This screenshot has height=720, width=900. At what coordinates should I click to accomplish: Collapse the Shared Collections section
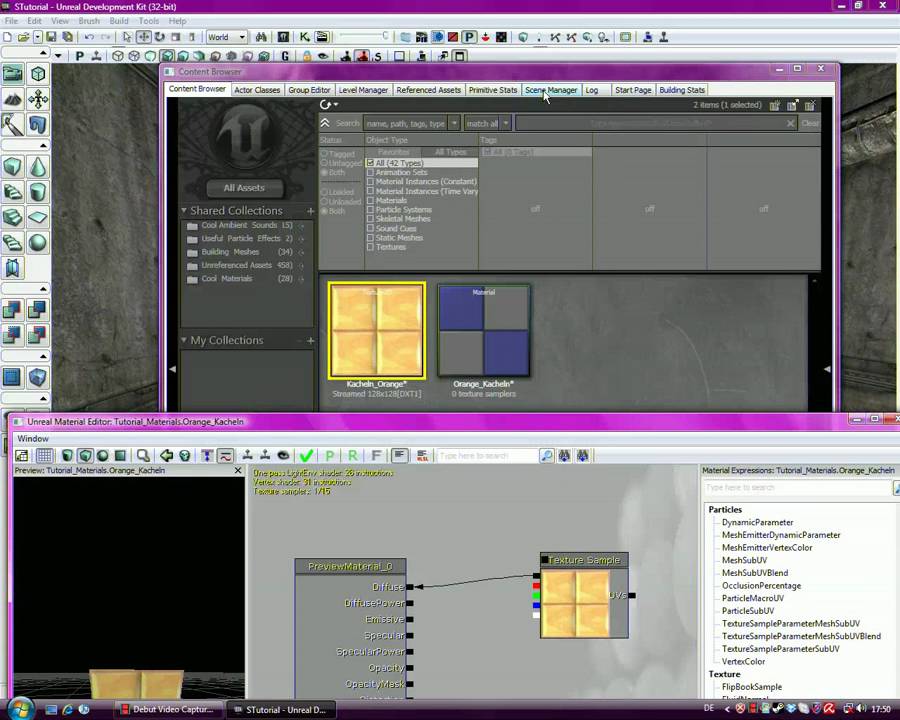coord(184,211)
